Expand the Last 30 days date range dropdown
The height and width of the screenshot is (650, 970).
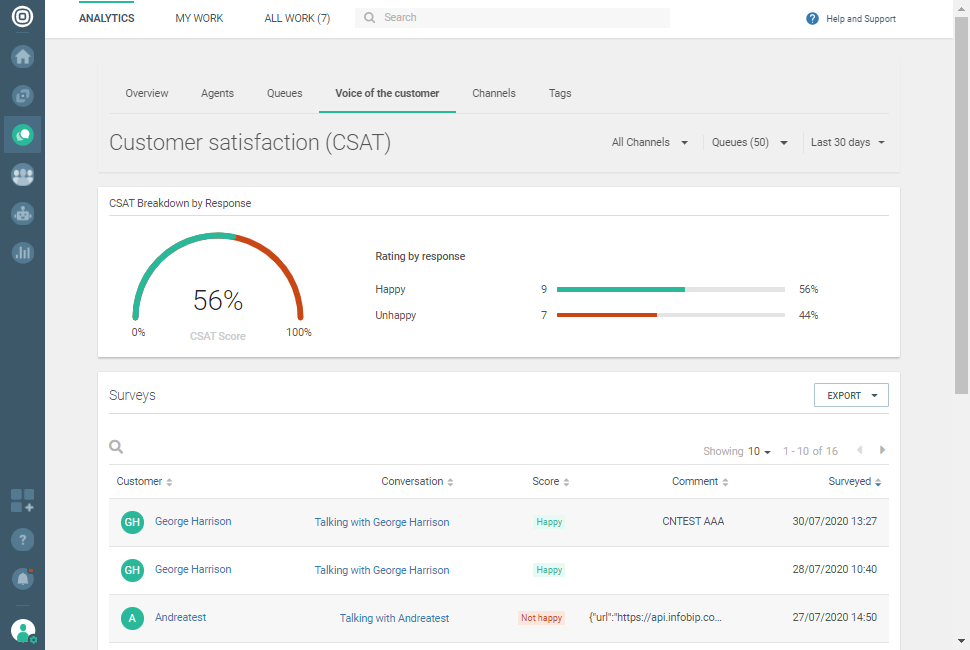point(848,143)
